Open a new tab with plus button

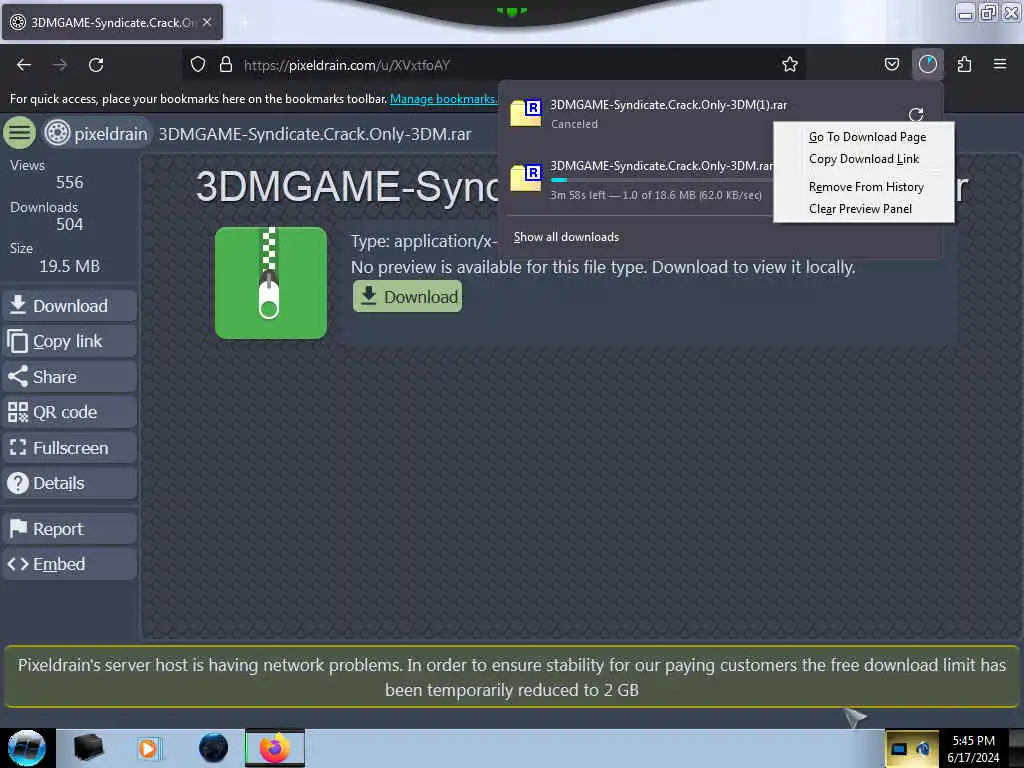click(244, 23)
